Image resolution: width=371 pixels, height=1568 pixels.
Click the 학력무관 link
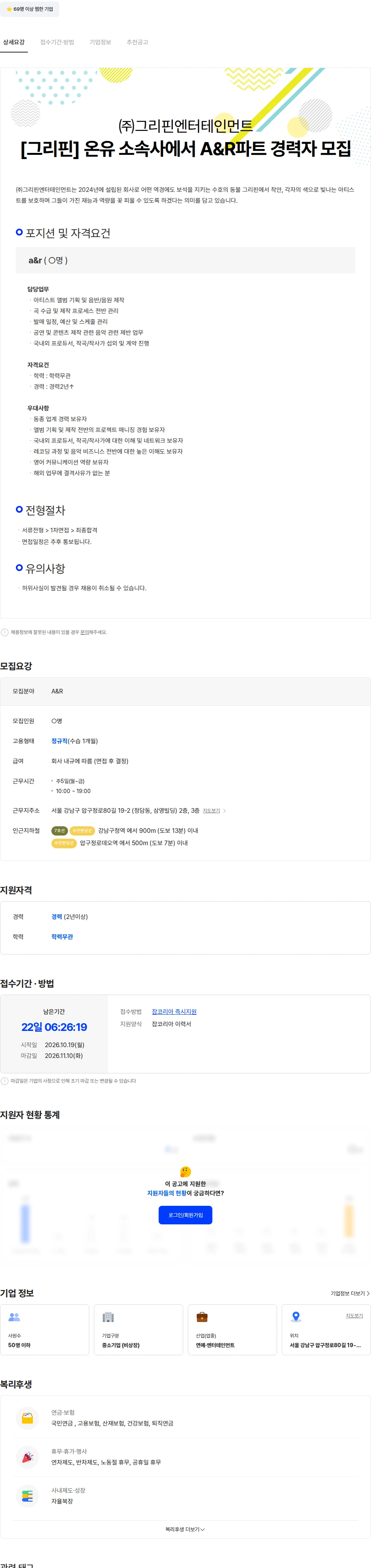point(62,937)
